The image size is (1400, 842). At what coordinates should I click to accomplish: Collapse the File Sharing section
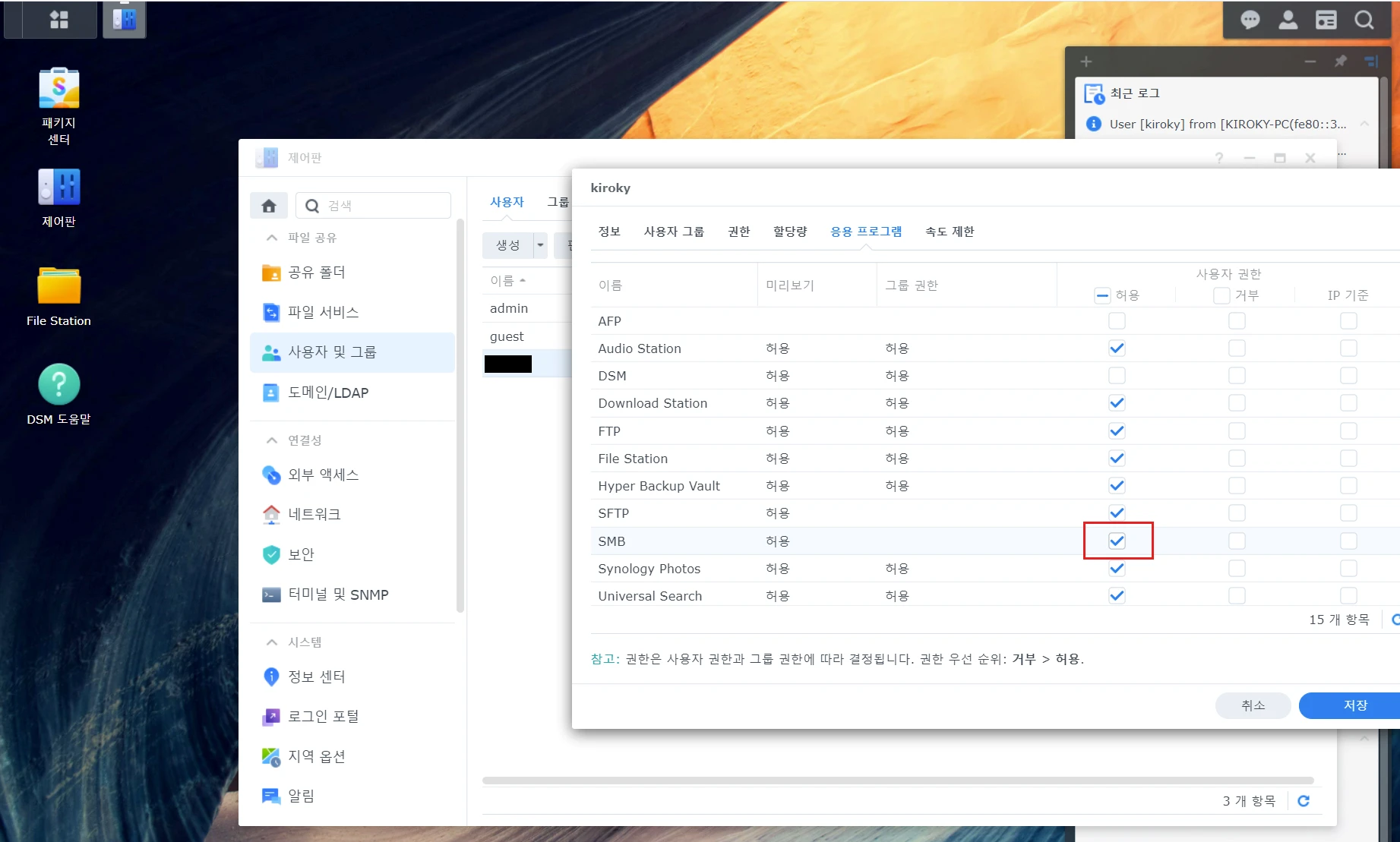(x=272, y=238)
